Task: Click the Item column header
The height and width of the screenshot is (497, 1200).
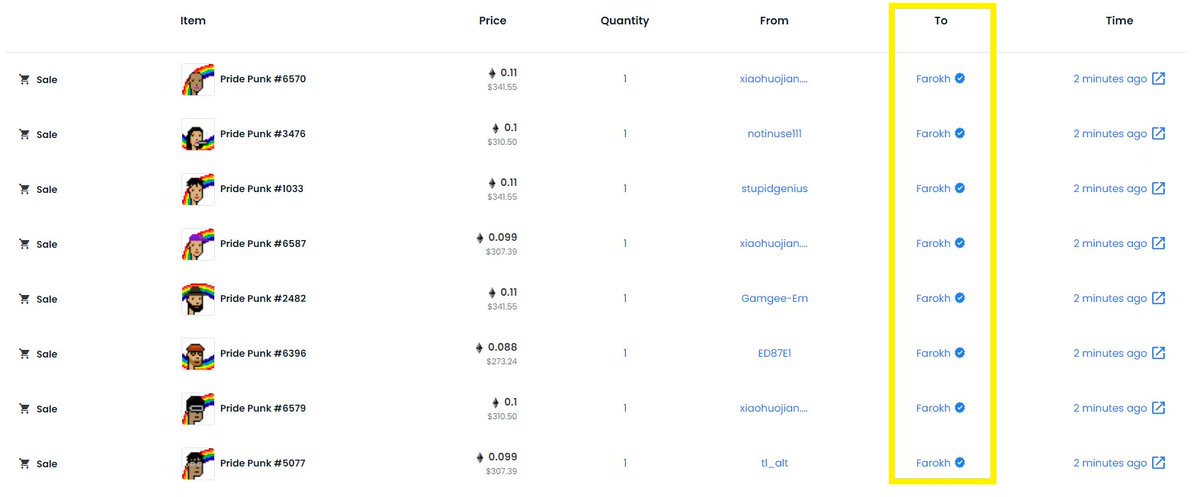Action: (x=193, y=21)
